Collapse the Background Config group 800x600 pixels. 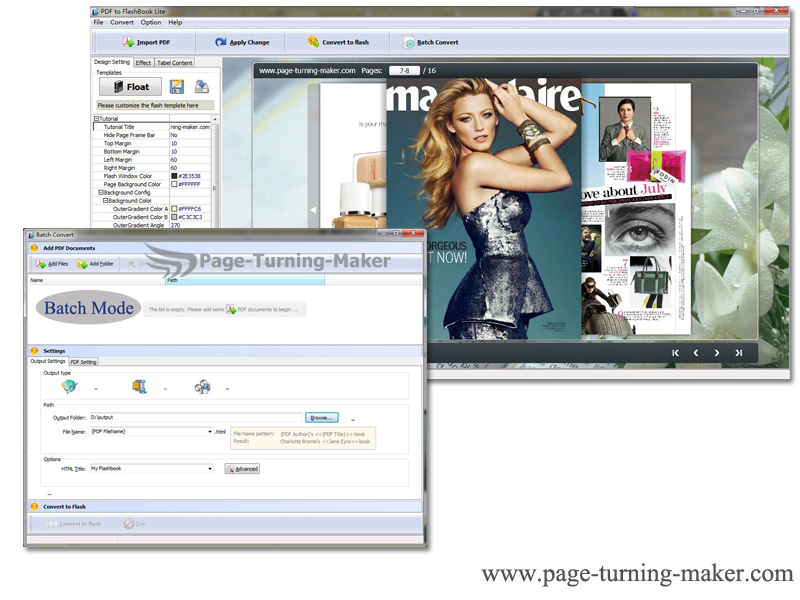coord(101,192)
